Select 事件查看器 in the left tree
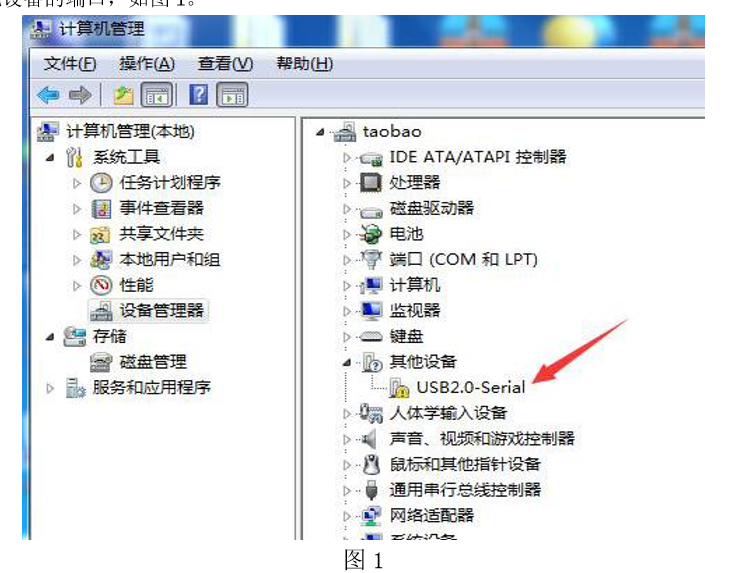 [x=161, y=208]
